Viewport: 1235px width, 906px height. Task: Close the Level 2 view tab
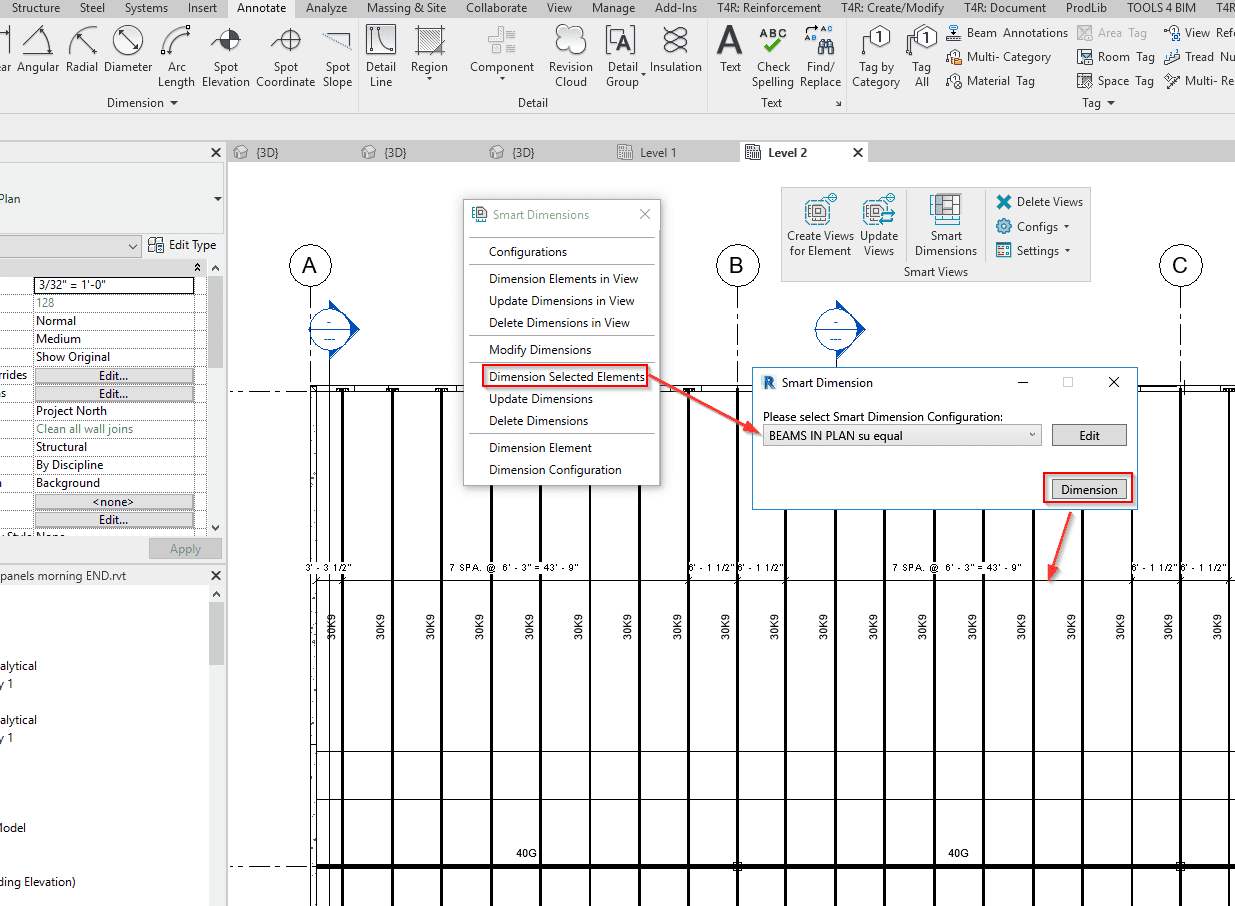[858, 153]
